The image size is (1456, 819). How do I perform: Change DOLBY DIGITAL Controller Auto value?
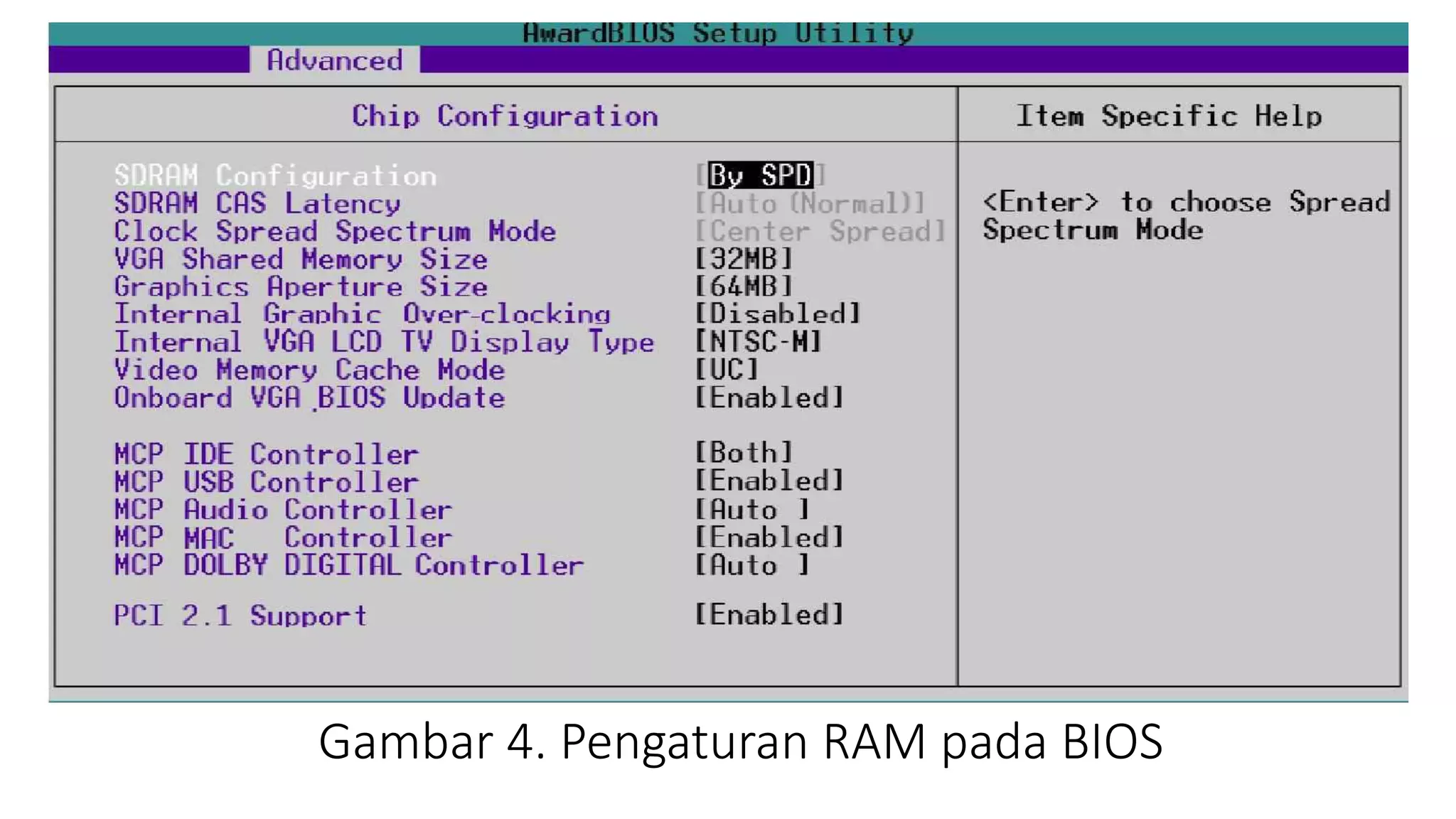(752, 564)
